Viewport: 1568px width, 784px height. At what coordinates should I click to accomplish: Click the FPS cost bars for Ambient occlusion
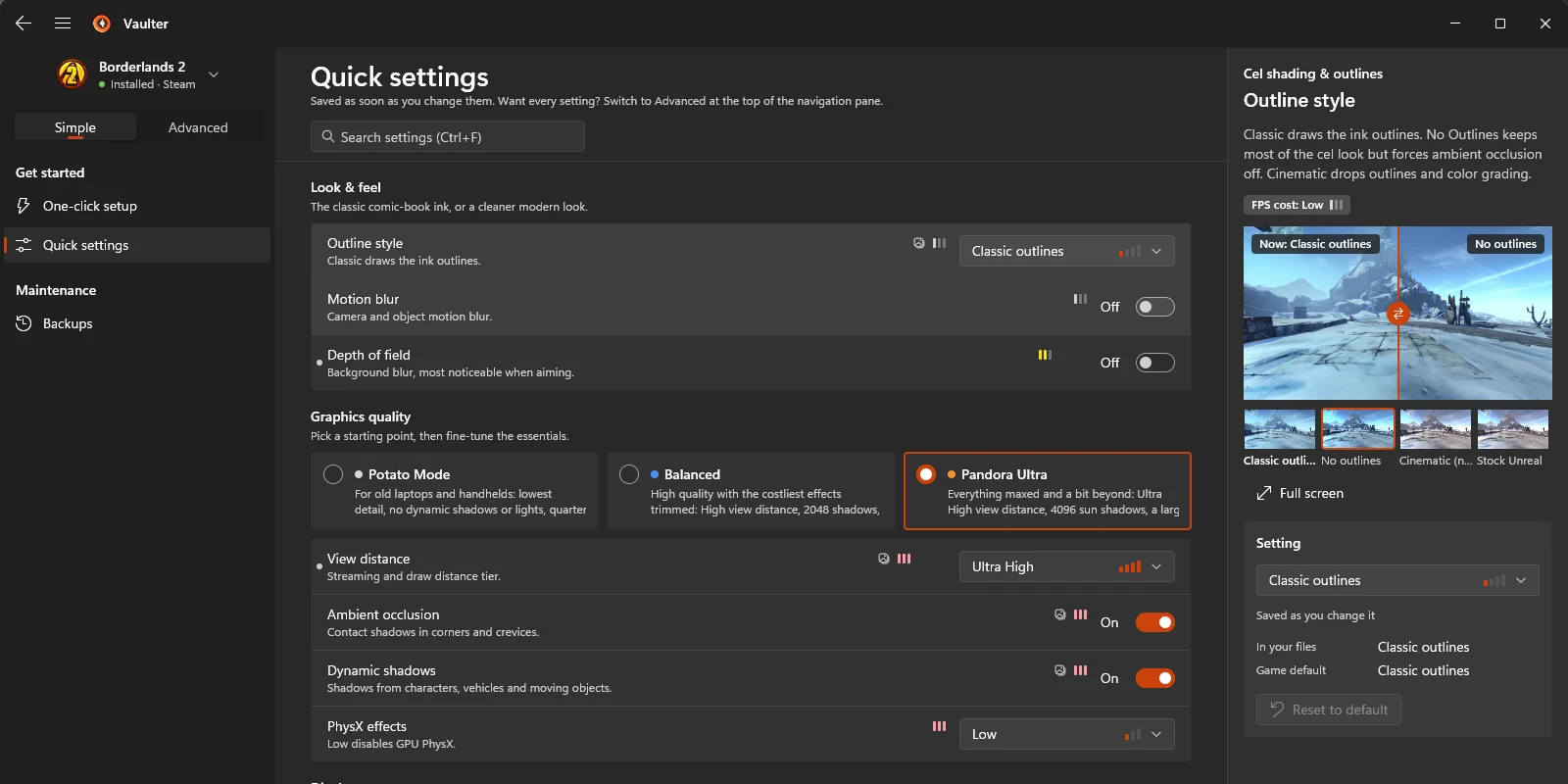pyautogui.click(x=1080, y=614)
